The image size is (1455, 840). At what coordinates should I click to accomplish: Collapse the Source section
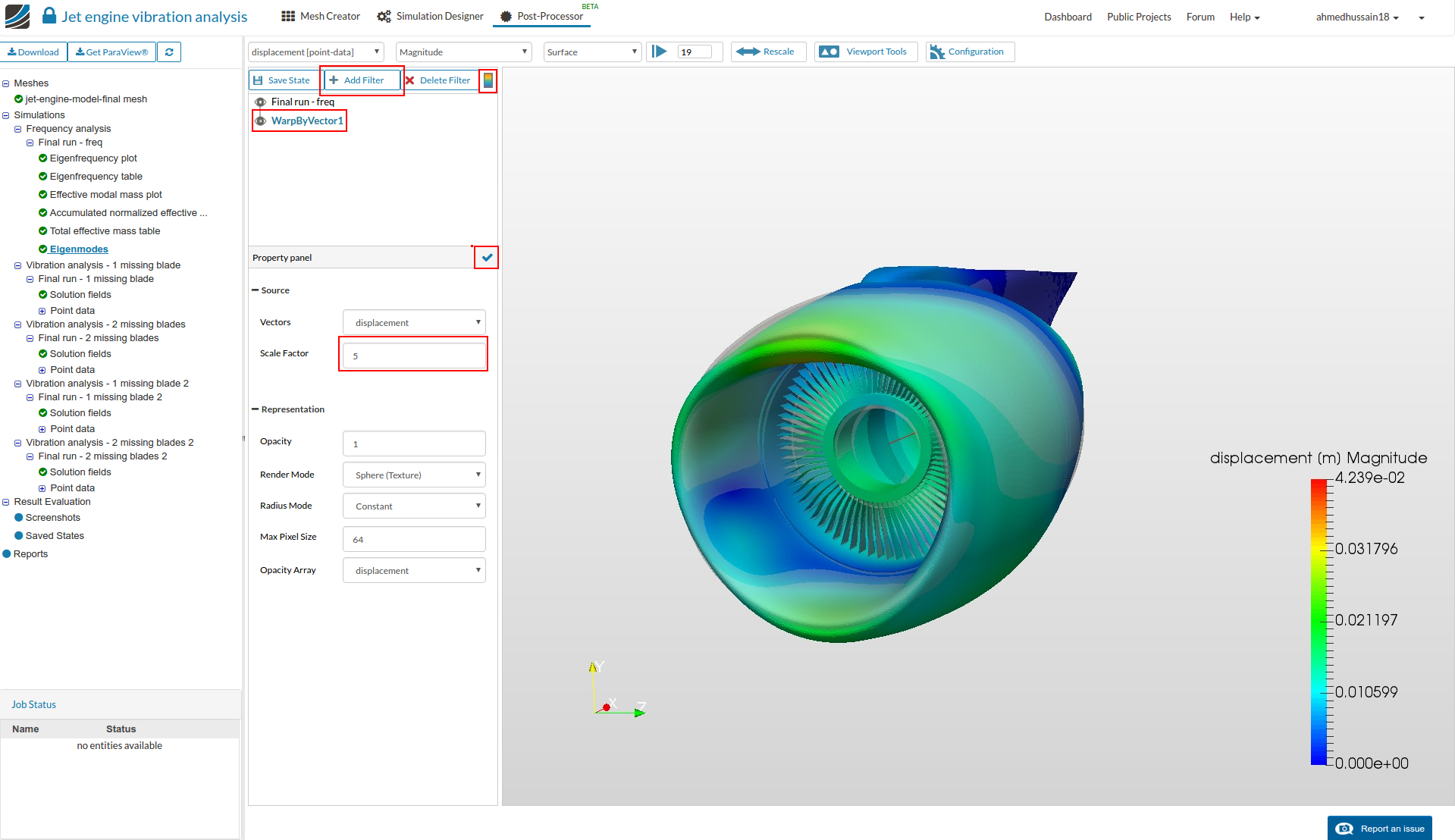[256, 290]
